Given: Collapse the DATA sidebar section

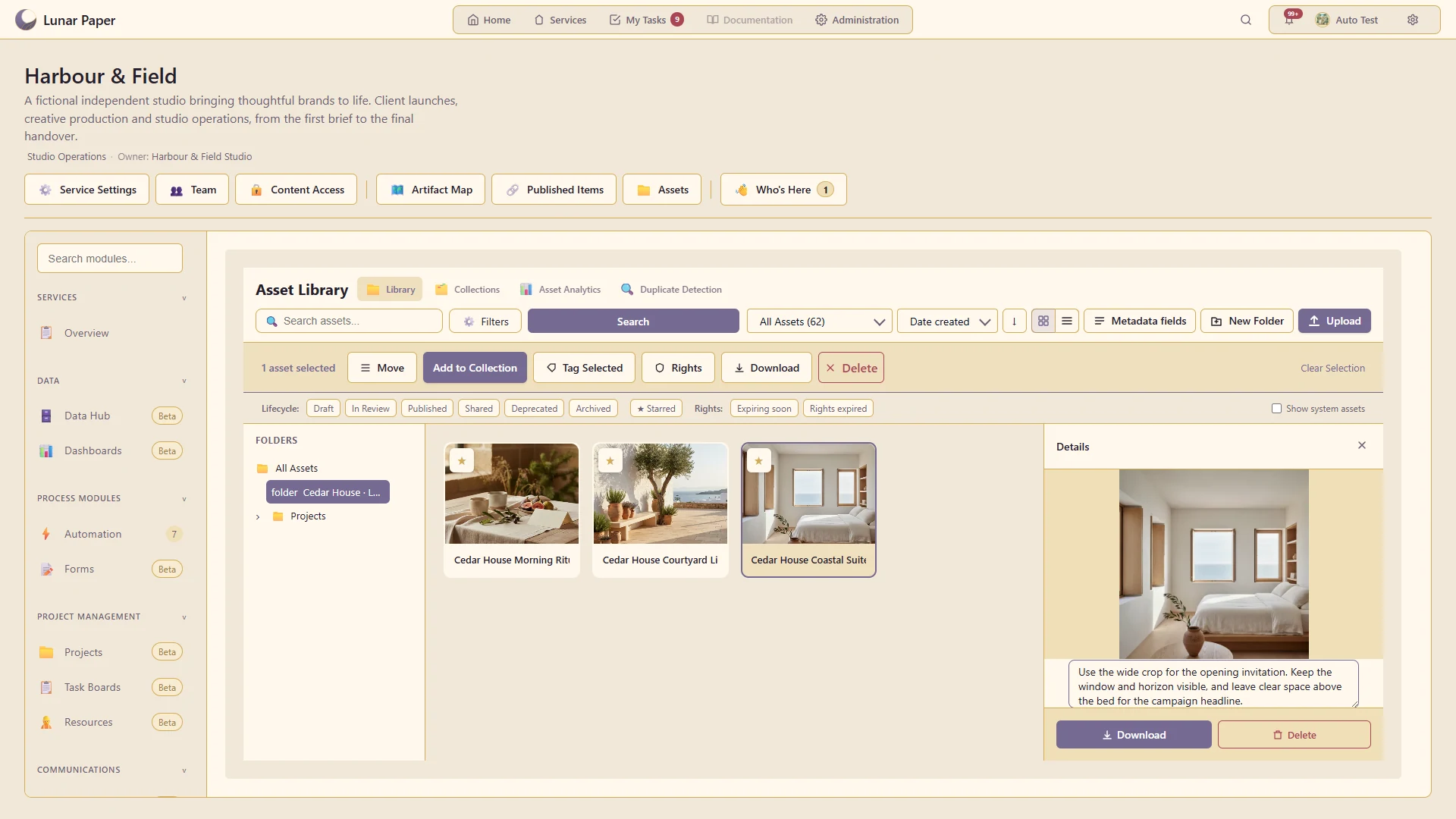Looking at the screenshot, I should pos(184,381).
